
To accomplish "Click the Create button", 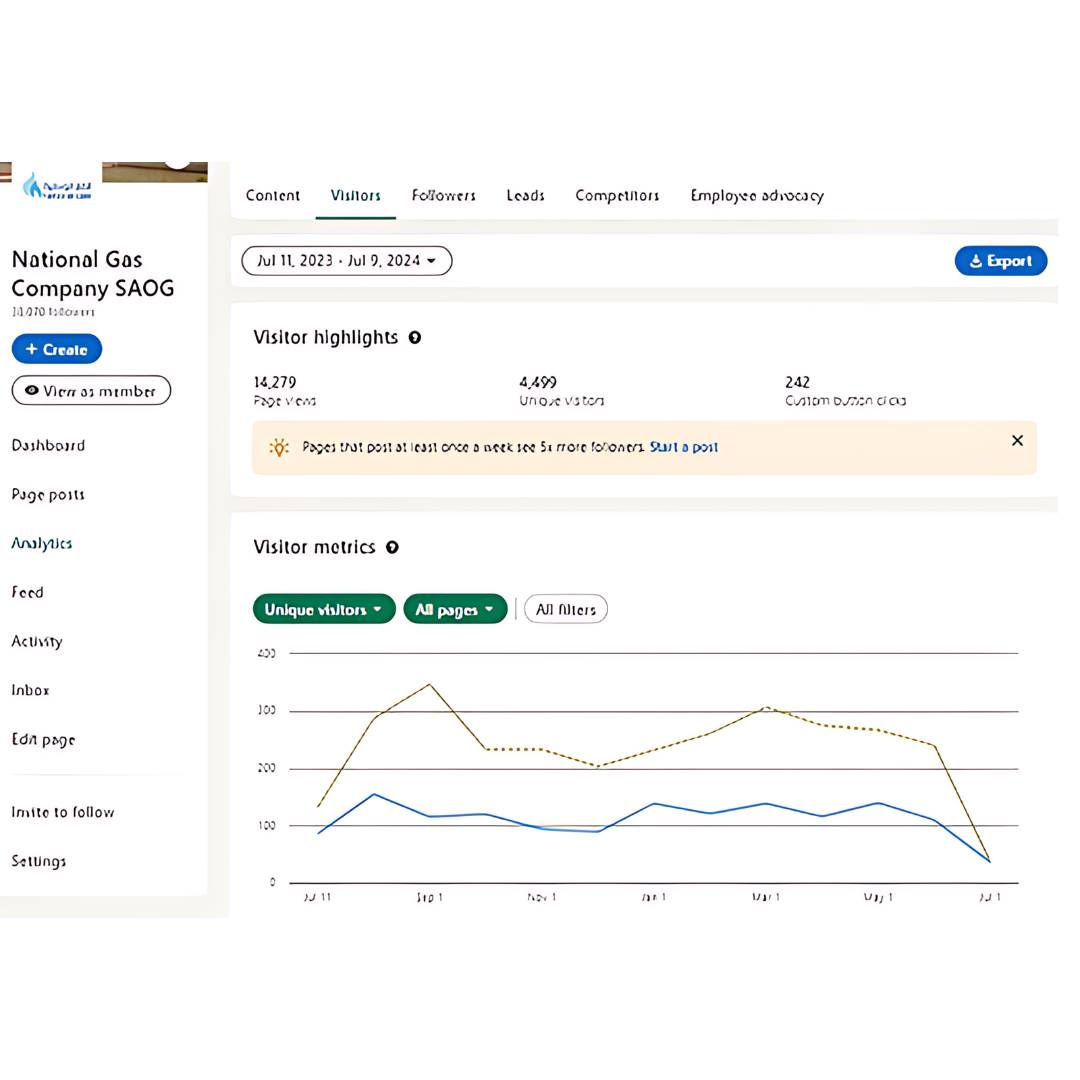I will [x=57, y=349].
